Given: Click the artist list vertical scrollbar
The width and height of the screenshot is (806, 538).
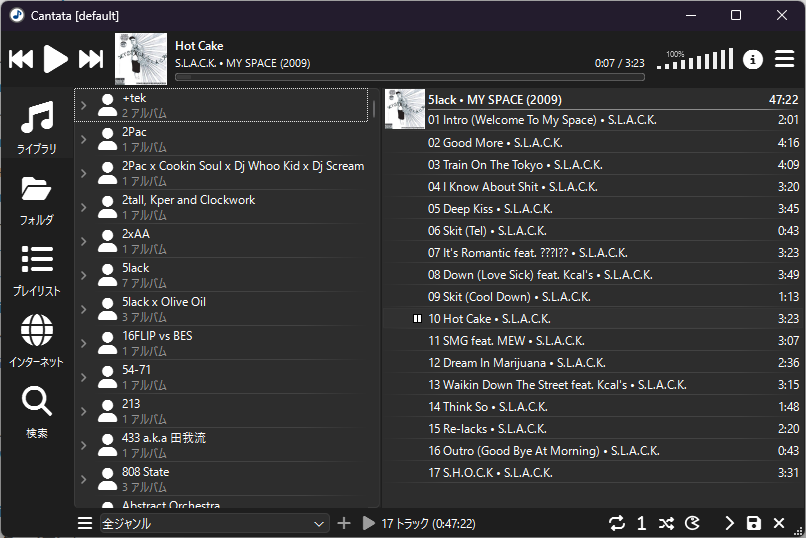Looking at the screenshot, I should [374, 109].
